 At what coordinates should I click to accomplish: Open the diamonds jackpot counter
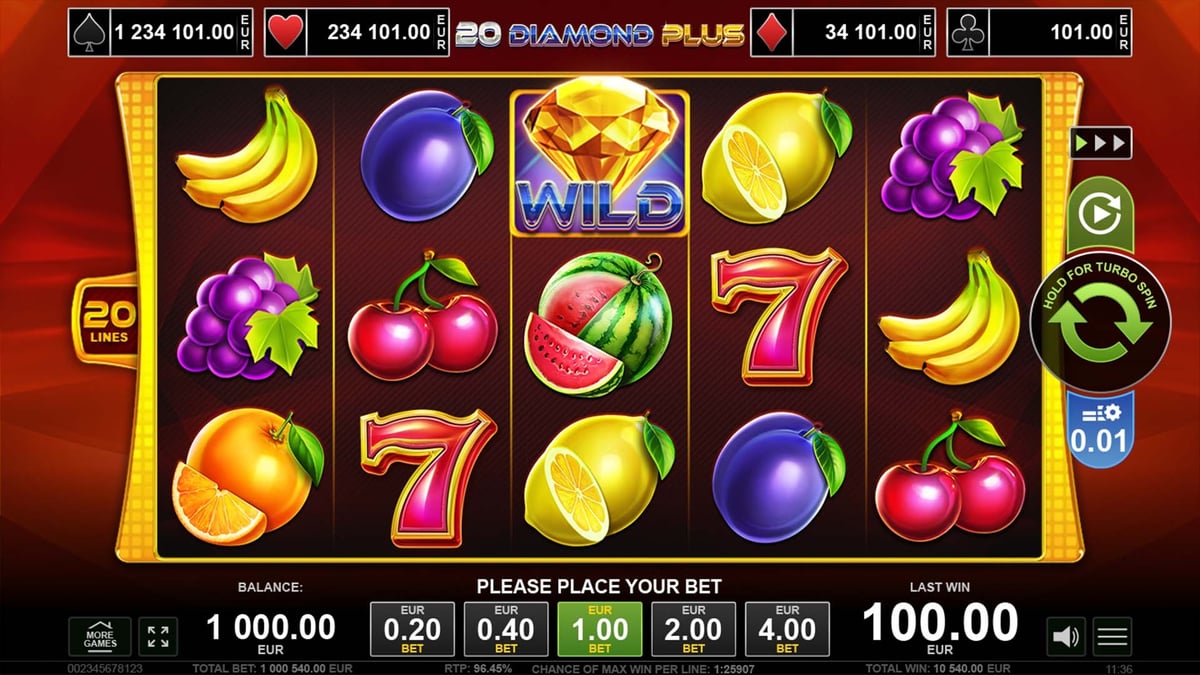[842, 33]
